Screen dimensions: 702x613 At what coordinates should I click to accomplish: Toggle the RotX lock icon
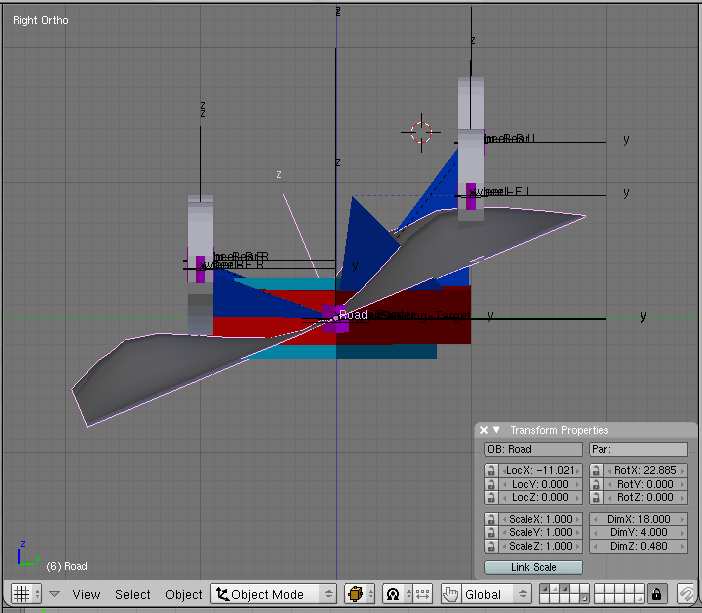pyautogui.click(x=596, y=470)
